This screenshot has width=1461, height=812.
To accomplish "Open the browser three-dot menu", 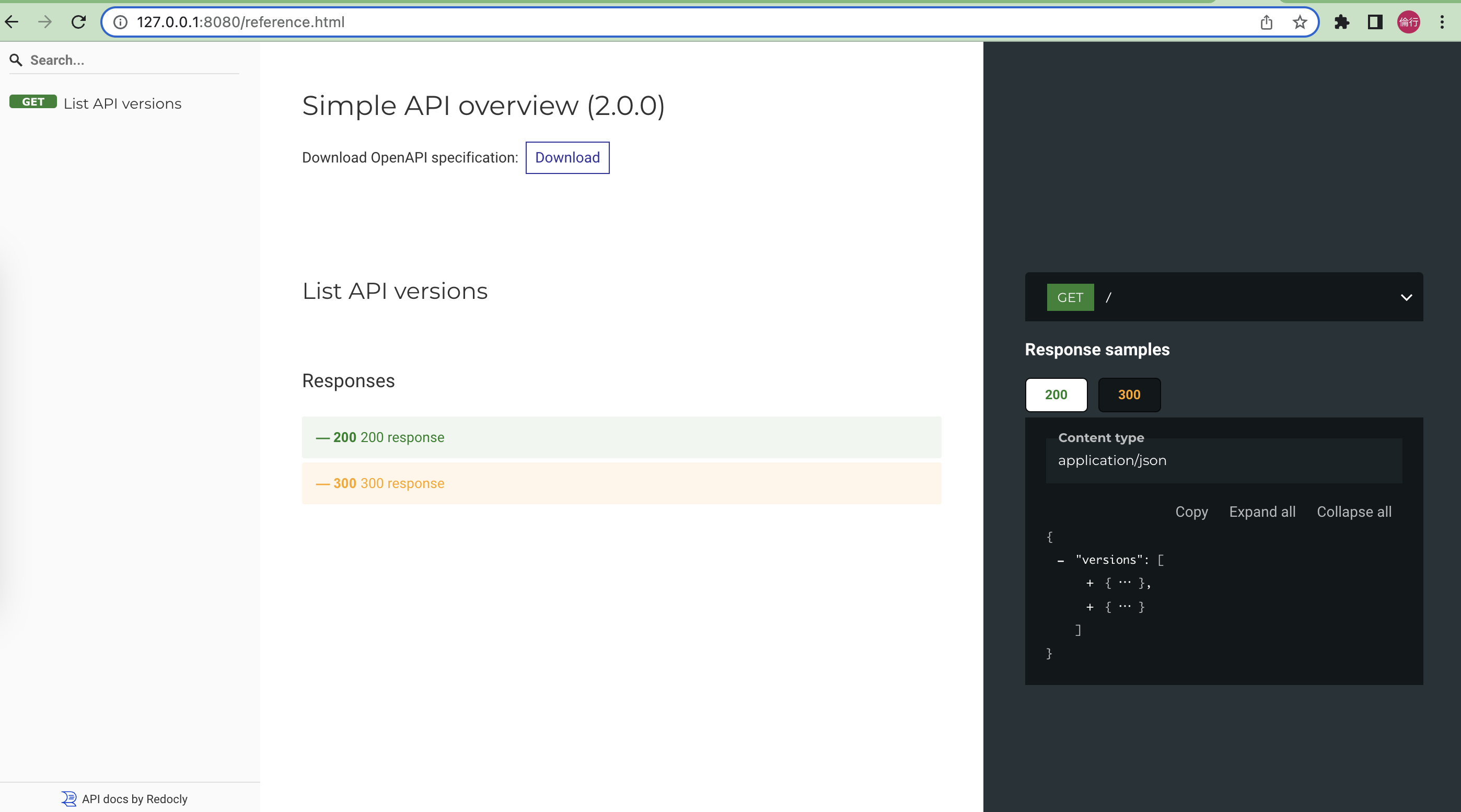I will (1442, 22).
